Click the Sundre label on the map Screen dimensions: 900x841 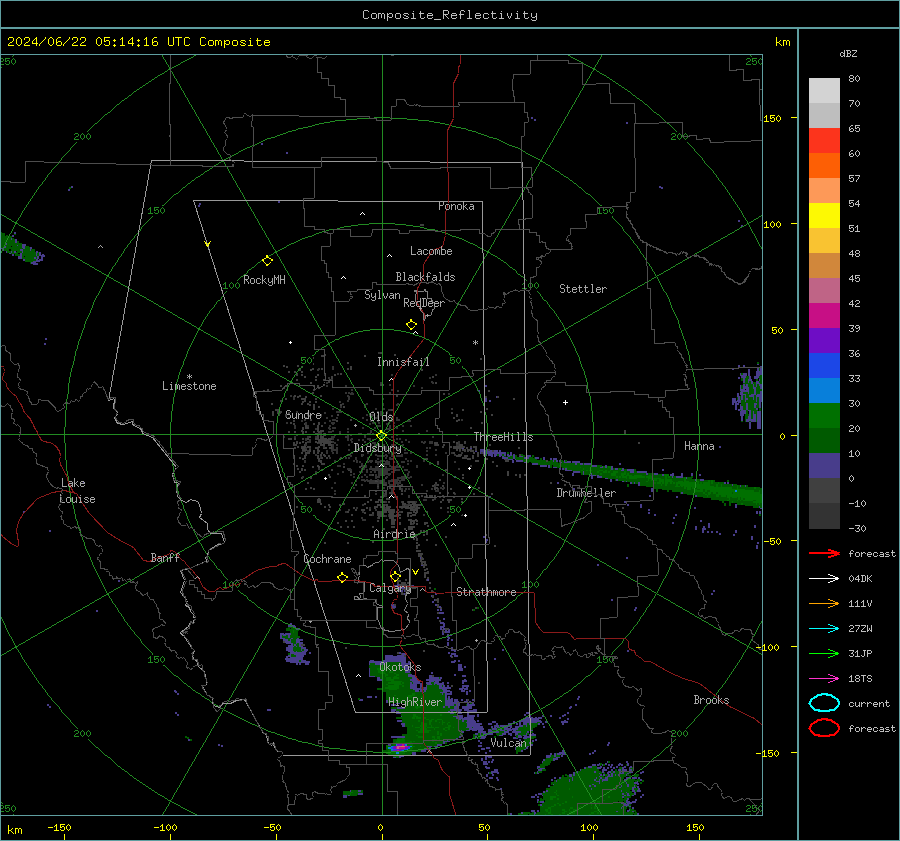(x=303, y=414)
